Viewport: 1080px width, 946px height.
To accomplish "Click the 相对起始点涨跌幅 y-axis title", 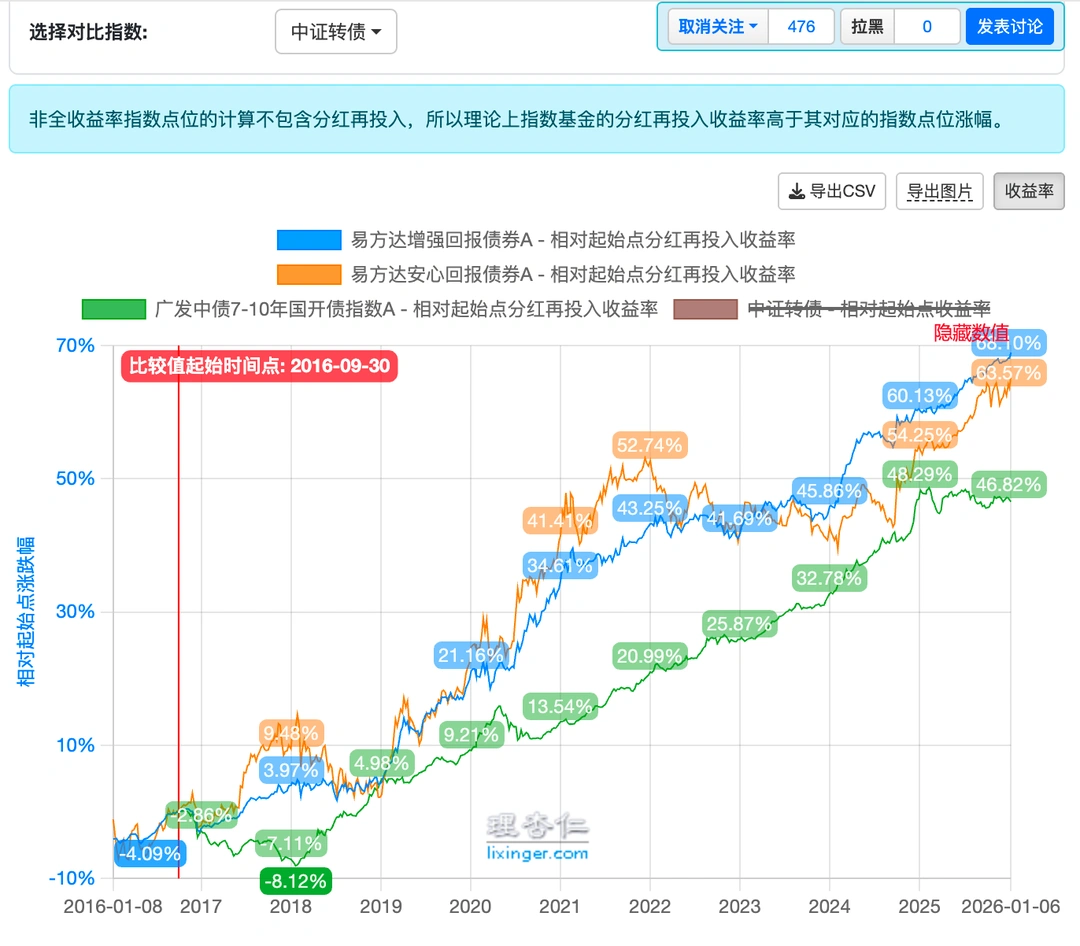I will click(x=25, y=611).
